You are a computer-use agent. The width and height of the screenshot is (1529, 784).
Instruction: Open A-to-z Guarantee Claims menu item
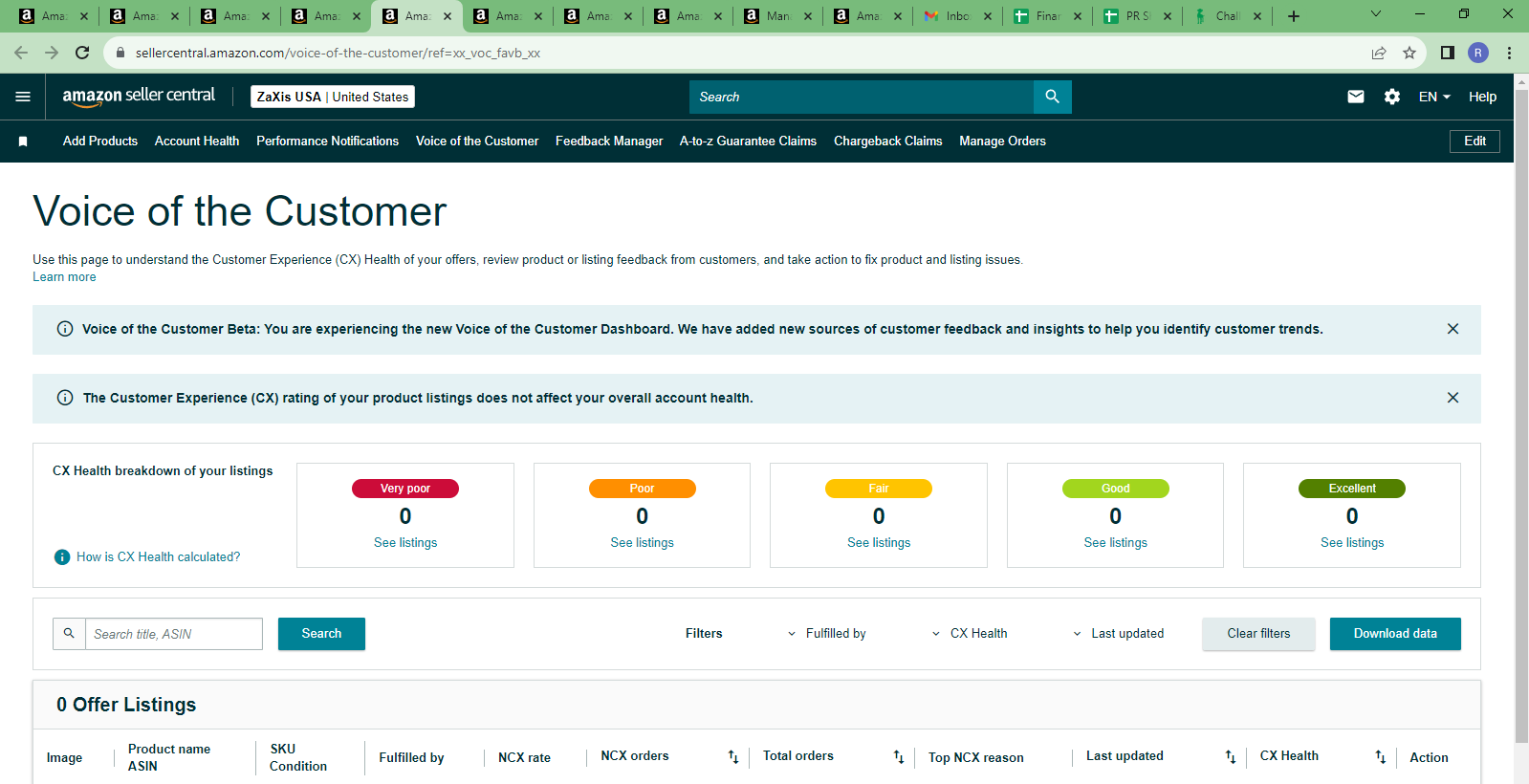pos(748,142)
